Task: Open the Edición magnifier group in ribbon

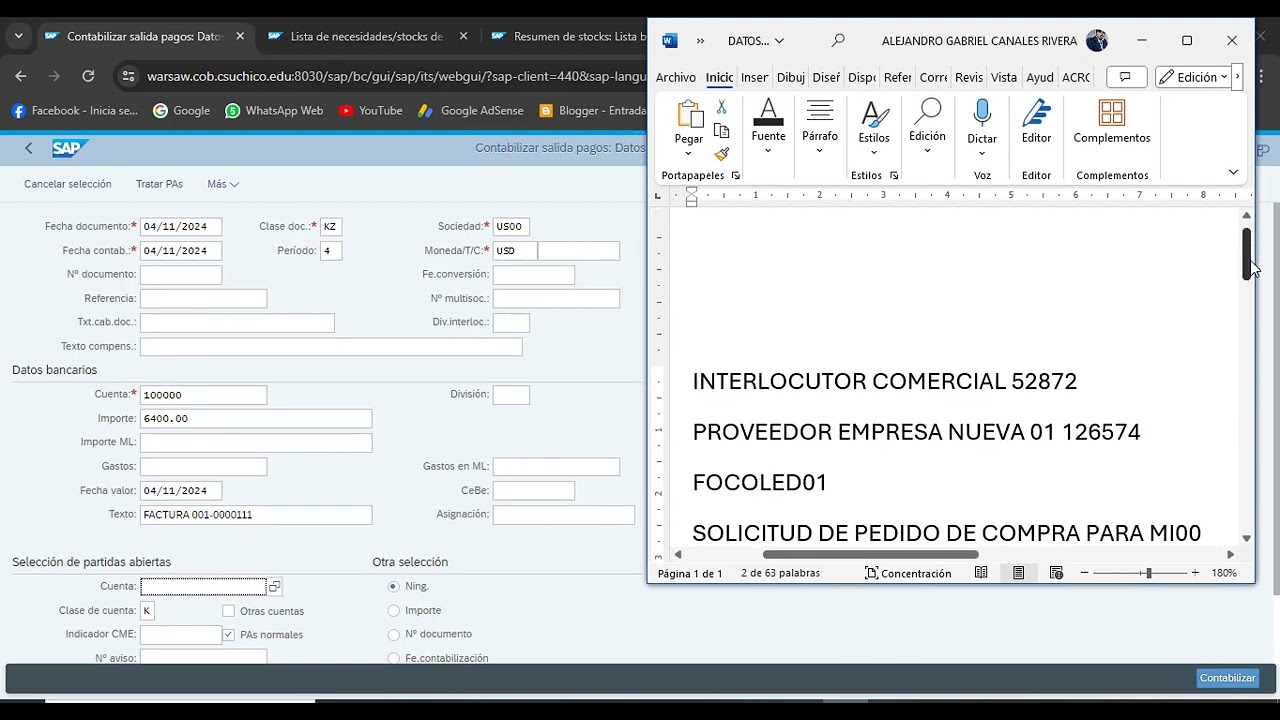Action: point(927,127)
